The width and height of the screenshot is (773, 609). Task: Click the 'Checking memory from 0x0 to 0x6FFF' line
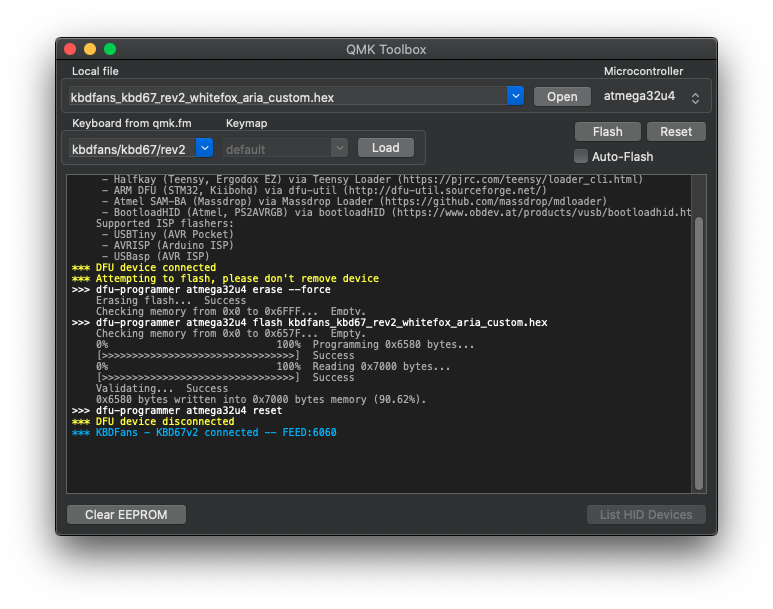pos(231,311)
